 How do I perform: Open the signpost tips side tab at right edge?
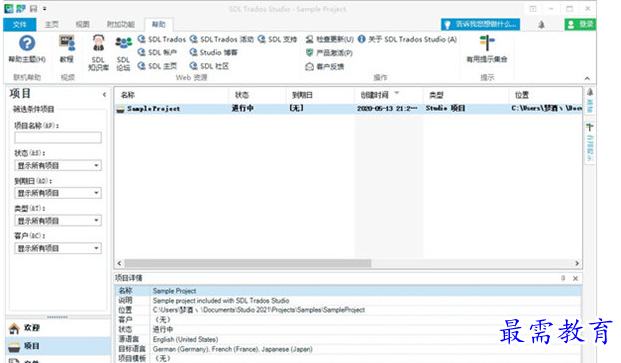(590, 142)
